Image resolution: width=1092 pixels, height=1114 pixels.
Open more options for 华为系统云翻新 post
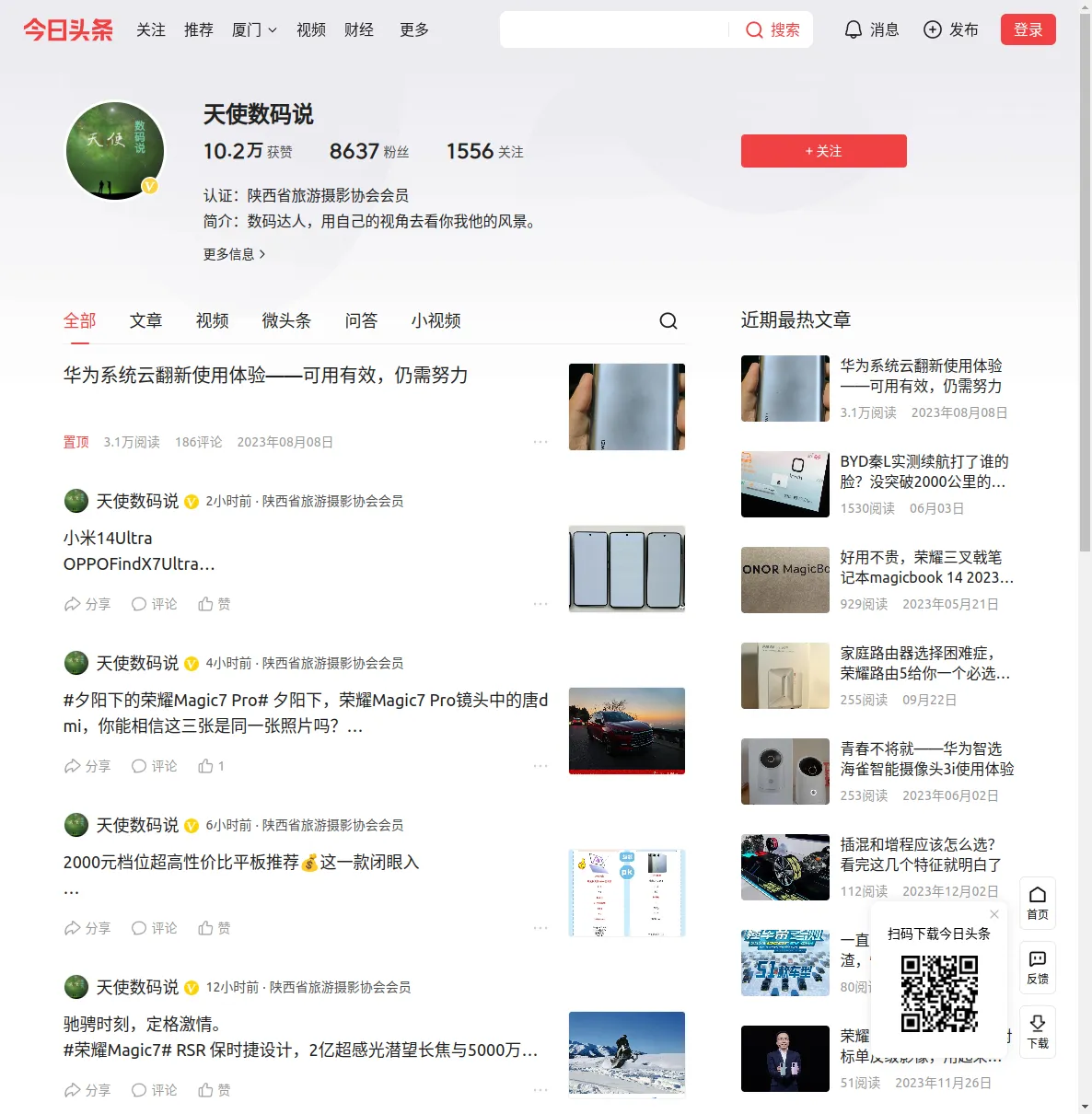click(x=540, y=442)
